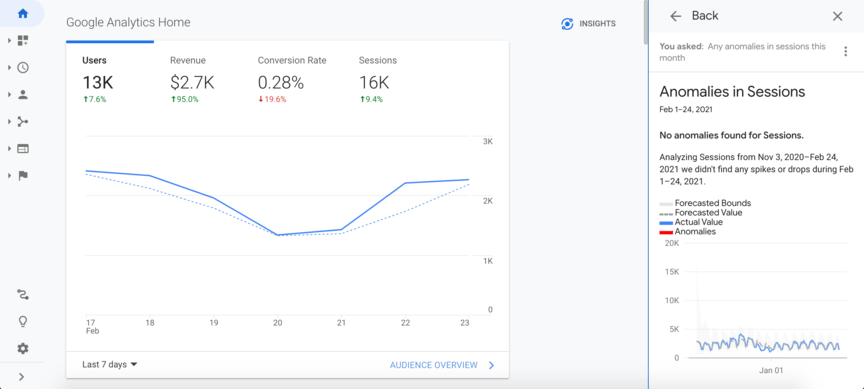
Task: Expand the Conversions menu arrow
Action: (9, 175)
